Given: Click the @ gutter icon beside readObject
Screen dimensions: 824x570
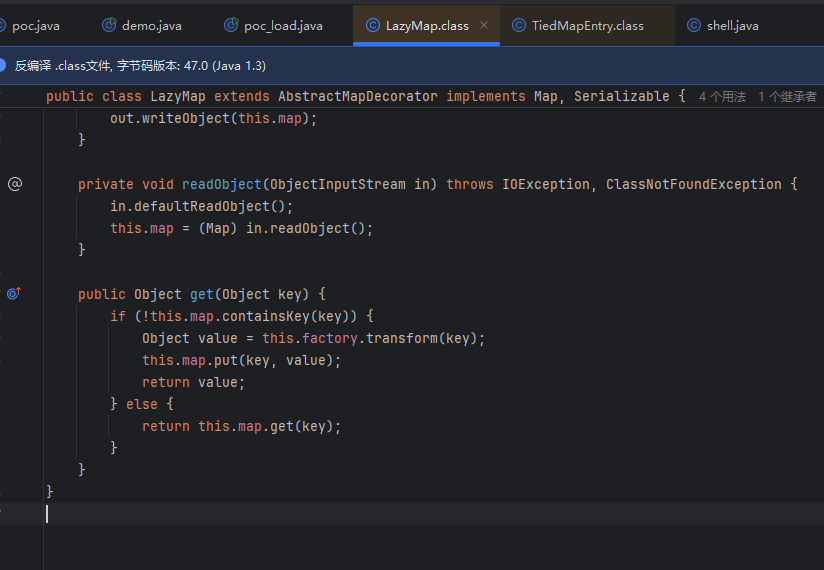Looking at the screenshot, I should coord(14,184).
